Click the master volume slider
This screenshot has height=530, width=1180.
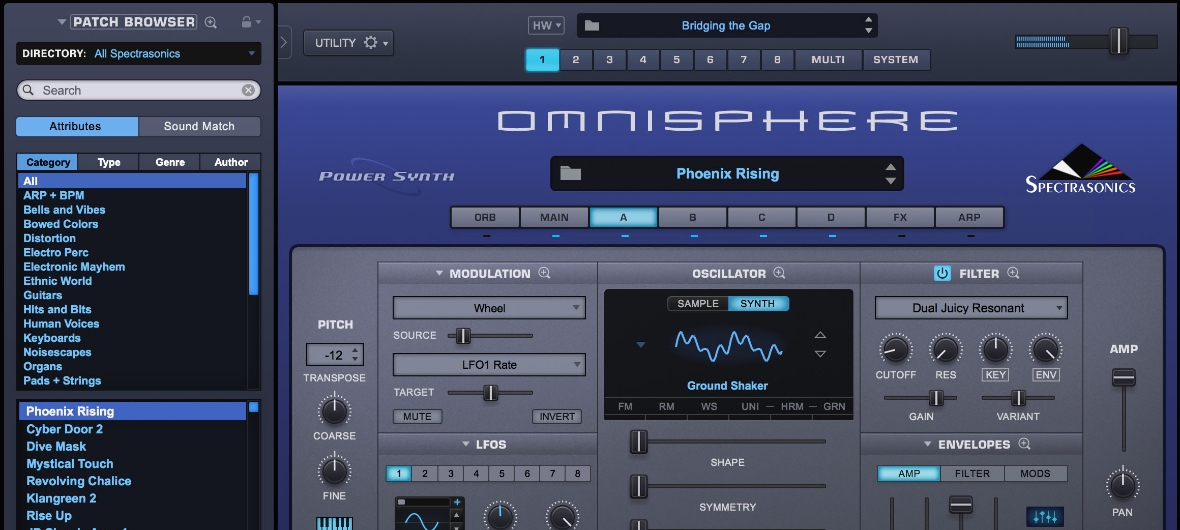1119,41
